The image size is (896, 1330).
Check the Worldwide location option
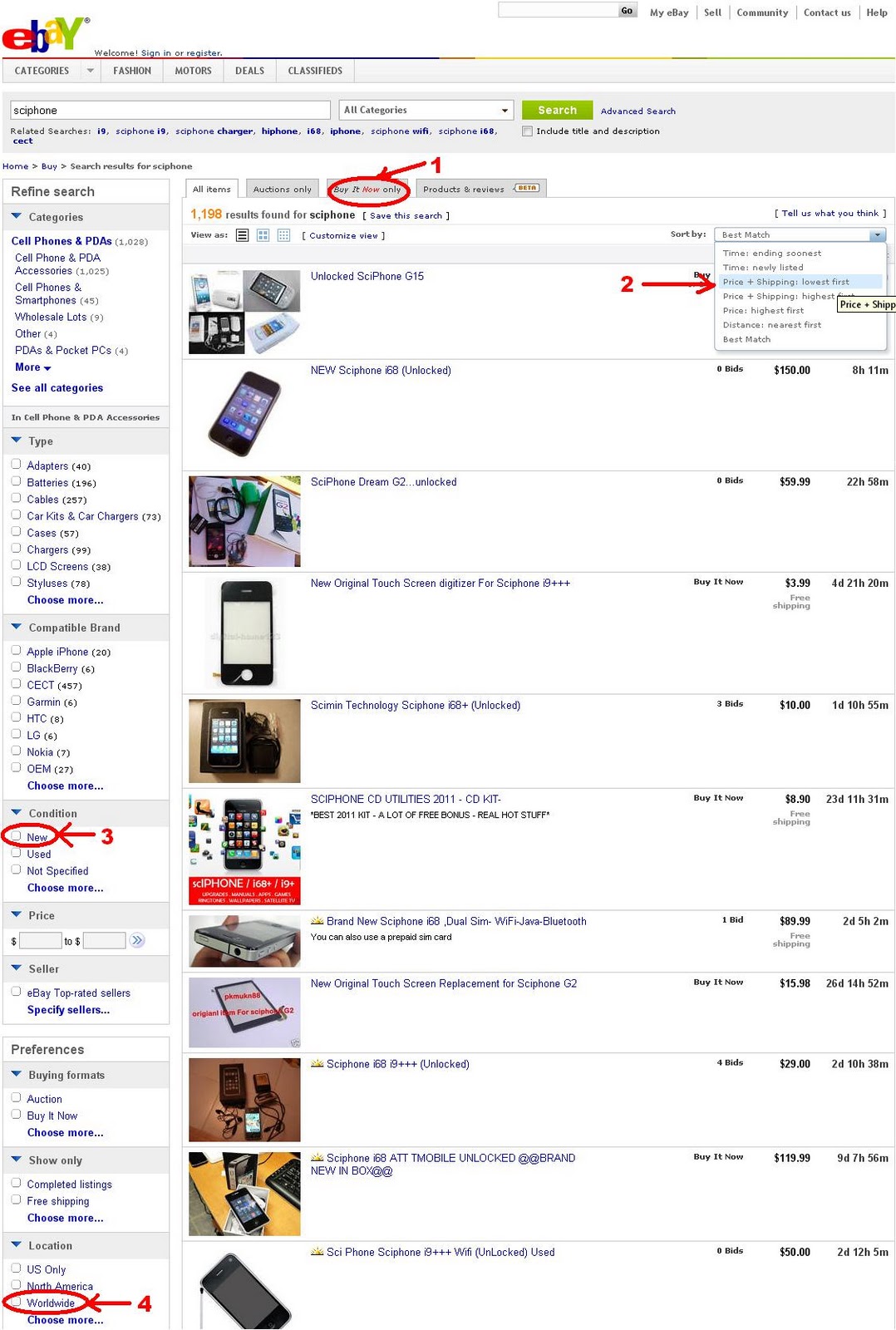(16, 1301)
